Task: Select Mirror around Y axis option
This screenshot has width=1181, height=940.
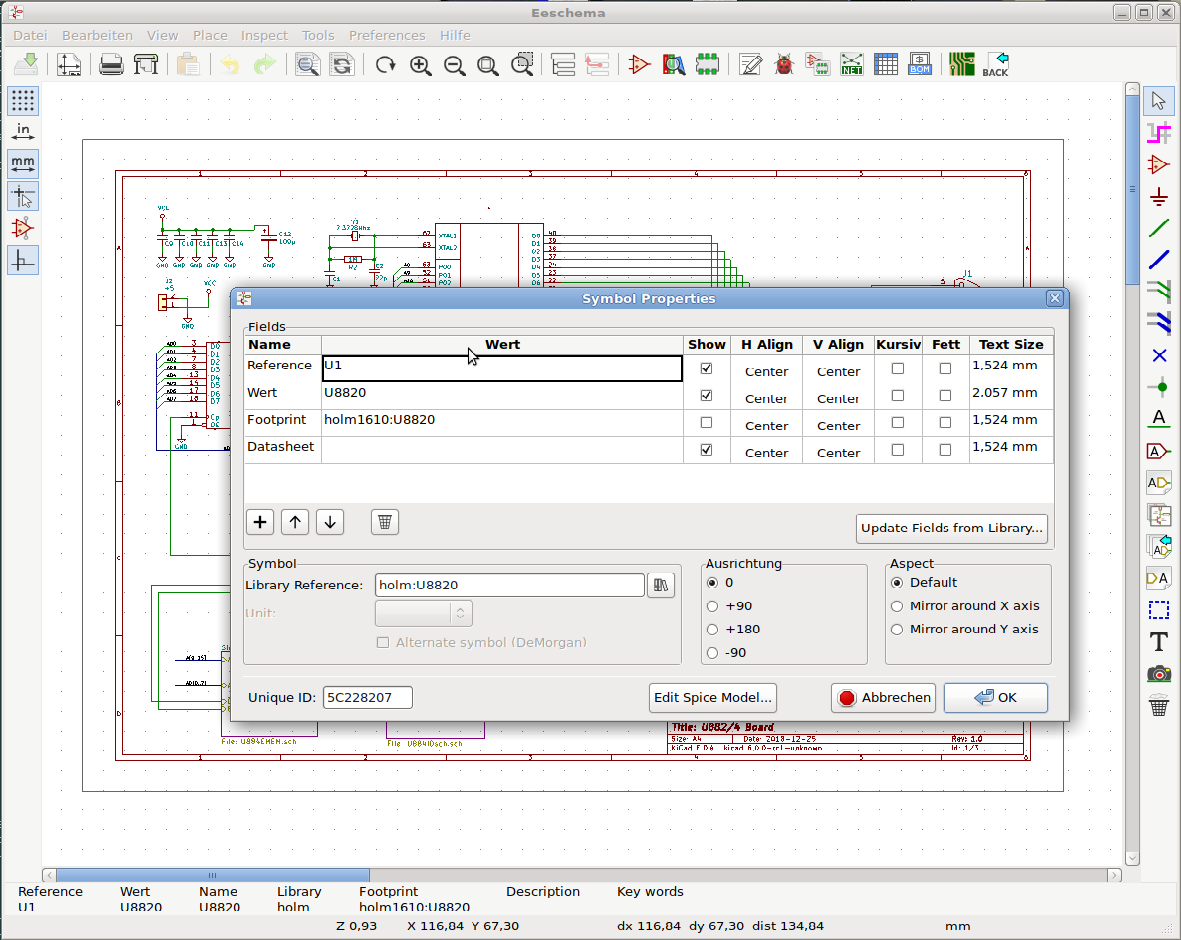Action: pyautogui.click(x=897, y=630)
